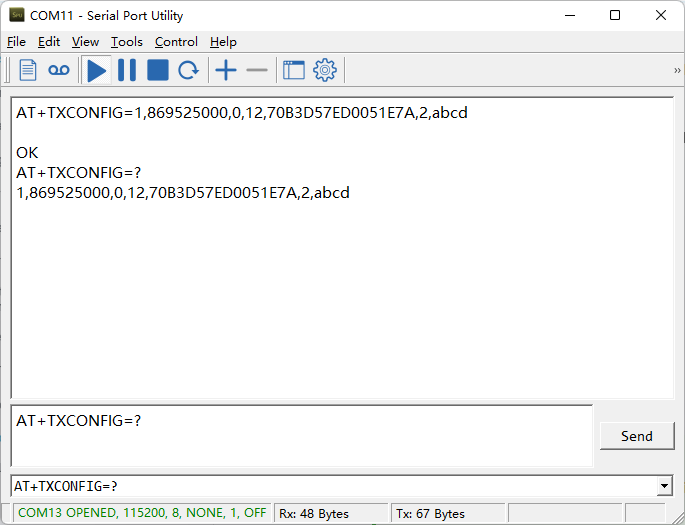Click the COM13 OPENED status bar entry
The height and width of the screenshot is (525, 685).
pyautogui.click(x=142, y=513)
